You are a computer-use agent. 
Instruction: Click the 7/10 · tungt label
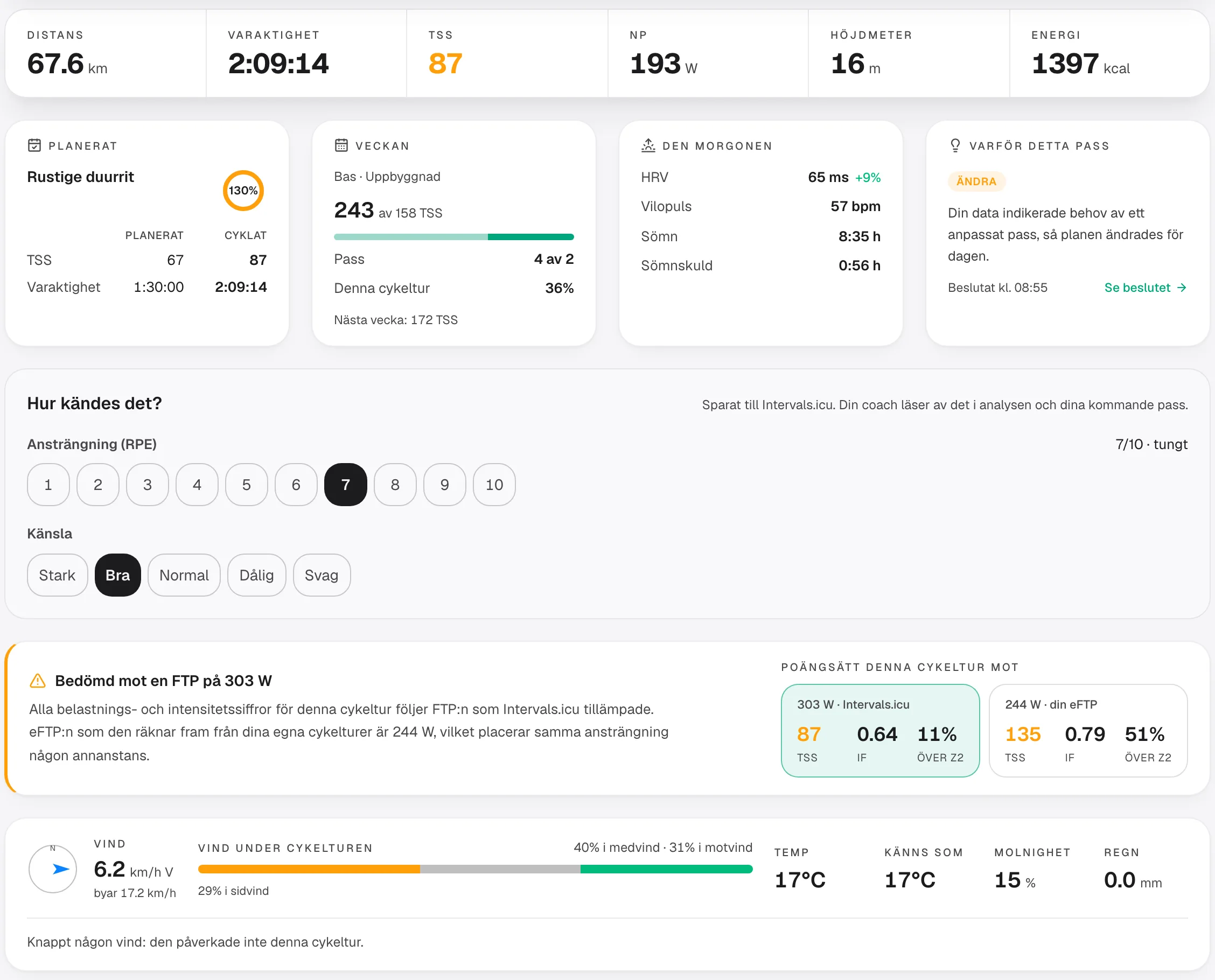[1152, 445]
